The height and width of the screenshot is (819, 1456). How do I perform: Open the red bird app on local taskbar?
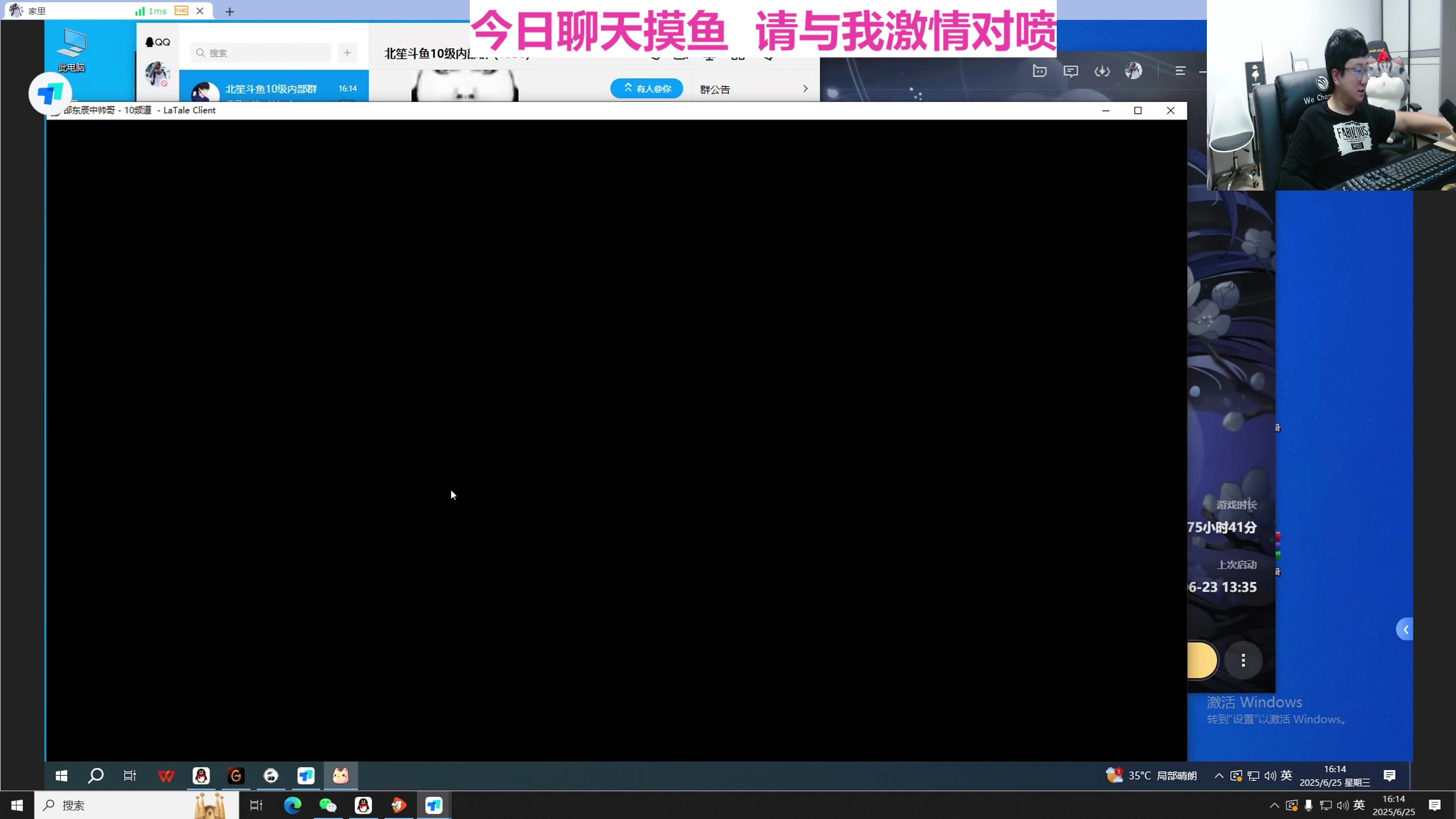coord(399,805)
